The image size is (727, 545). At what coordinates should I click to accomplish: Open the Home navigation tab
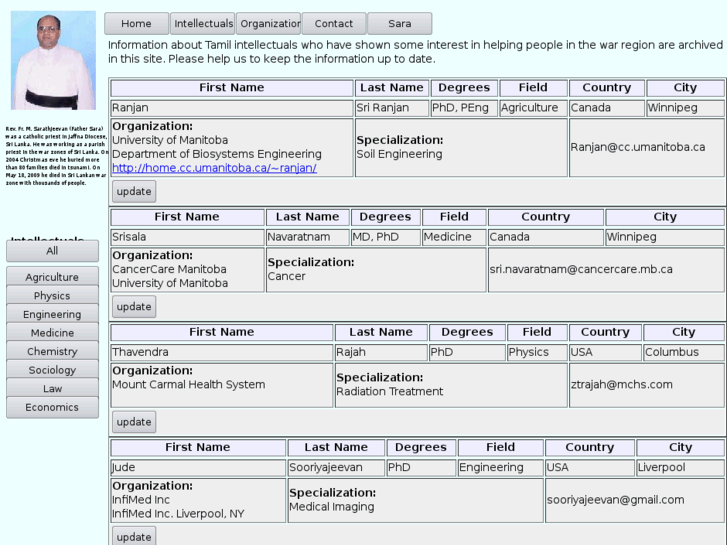pyautogui.click(x=136, y=24)
